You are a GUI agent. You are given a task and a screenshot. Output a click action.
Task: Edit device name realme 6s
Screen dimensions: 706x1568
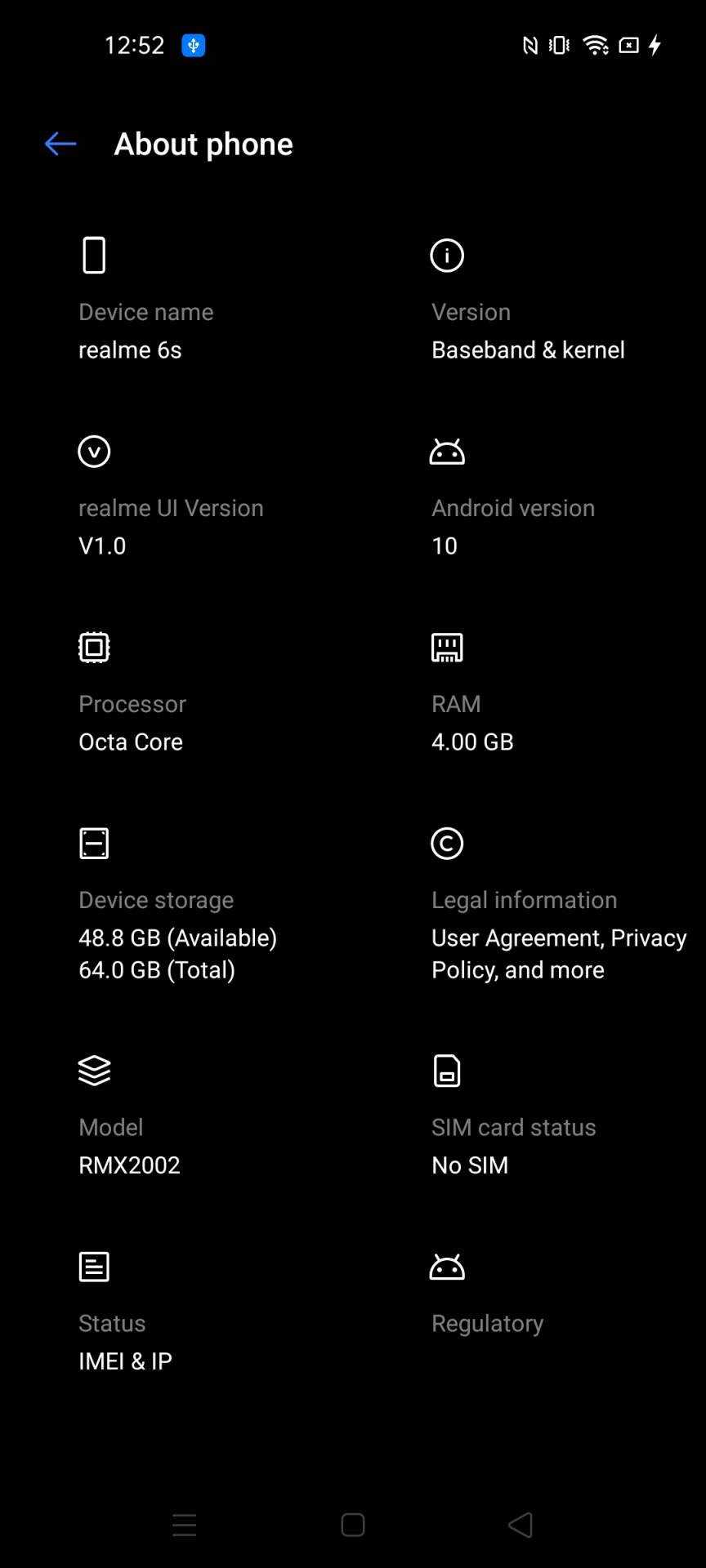pyautogui.click(x=130, y=350)
